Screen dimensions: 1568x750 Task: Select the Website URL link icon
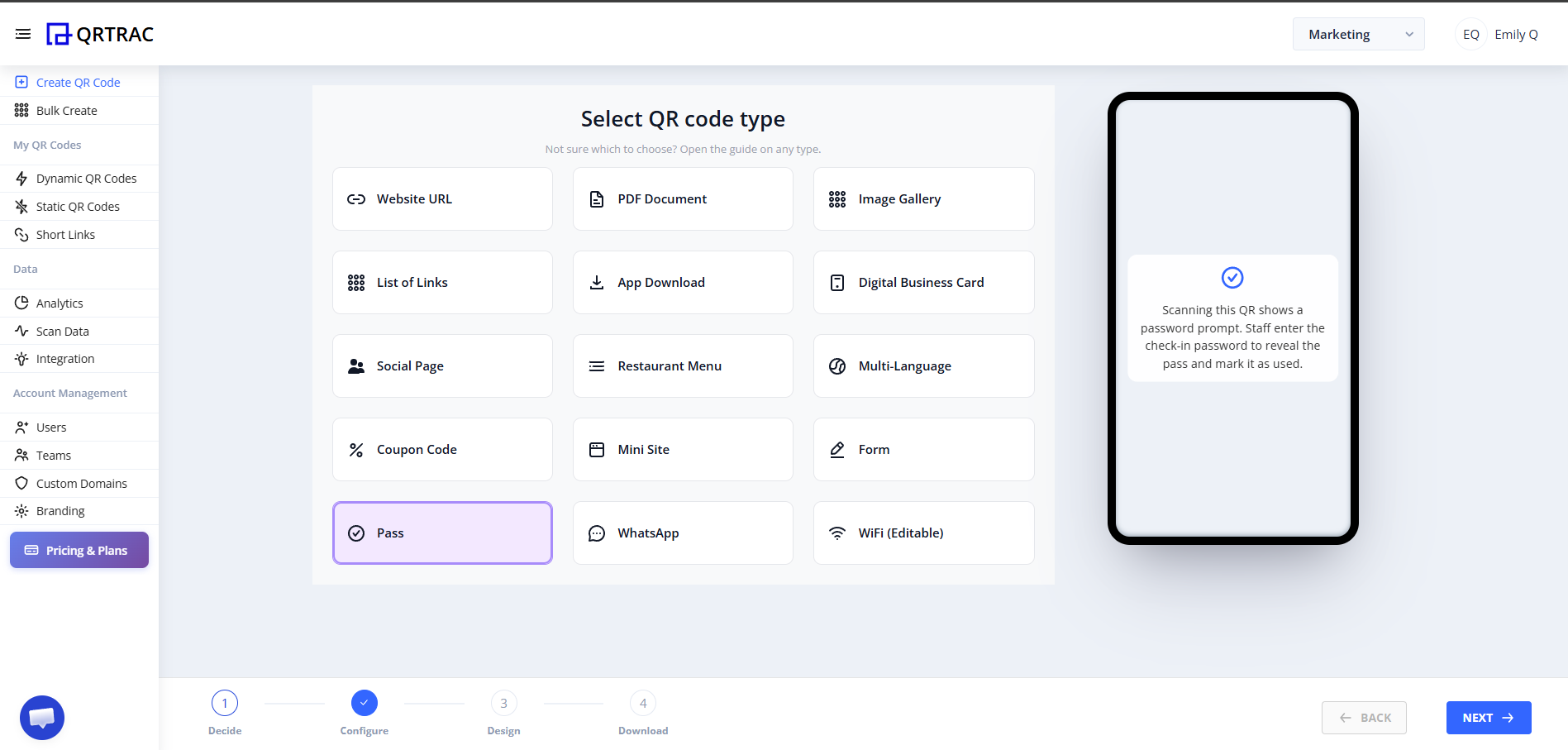356,199
